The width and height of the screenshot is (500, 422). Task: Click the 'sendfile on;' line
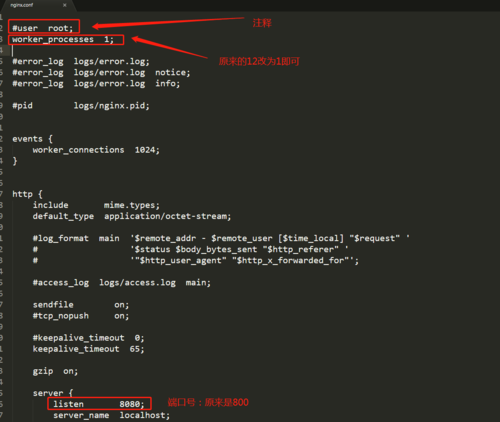(x=81, y=305)
